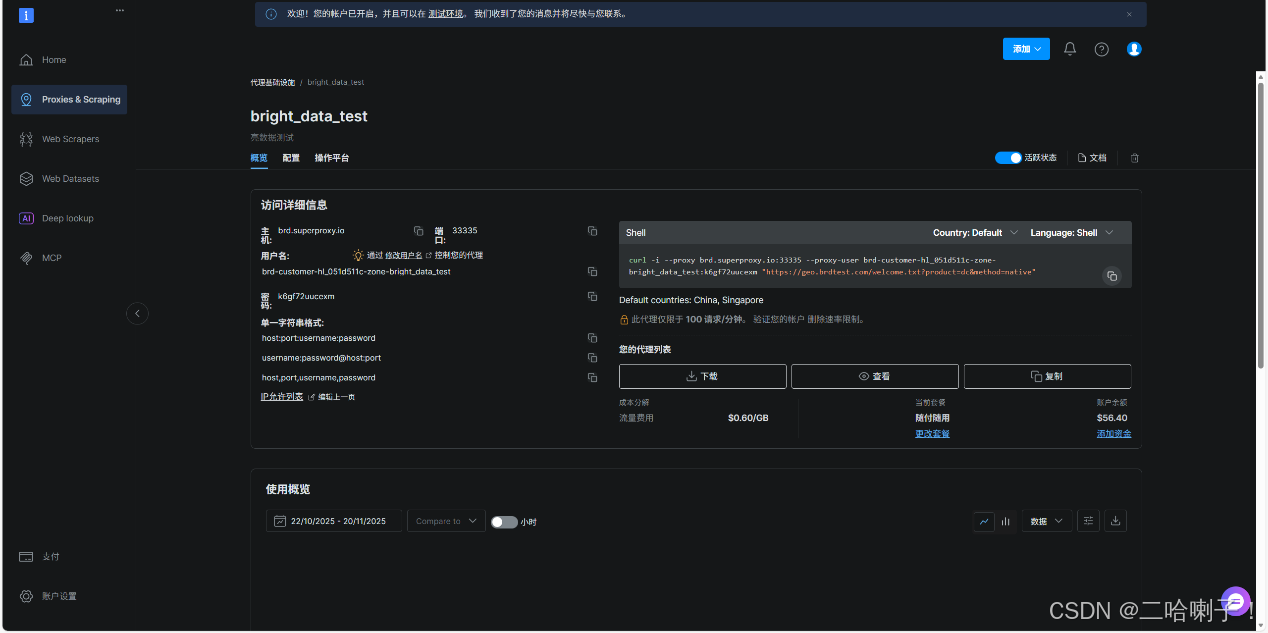Click the Bright Data logo icon
The width and height of the screenshot is (1268, 633).
pos(26,15)
